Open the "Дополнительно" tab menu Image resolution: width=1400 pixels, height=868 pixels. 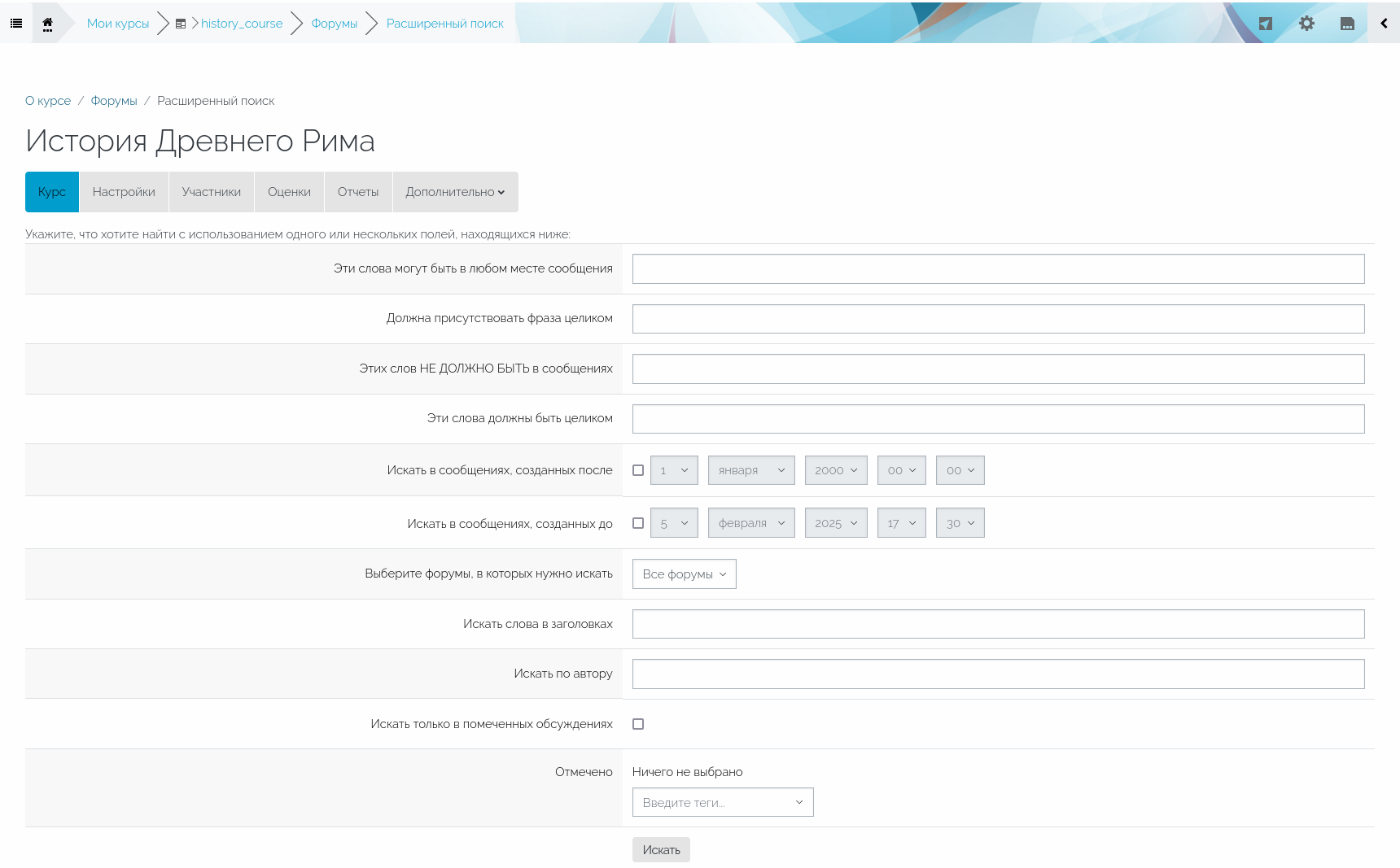[455, 192]
